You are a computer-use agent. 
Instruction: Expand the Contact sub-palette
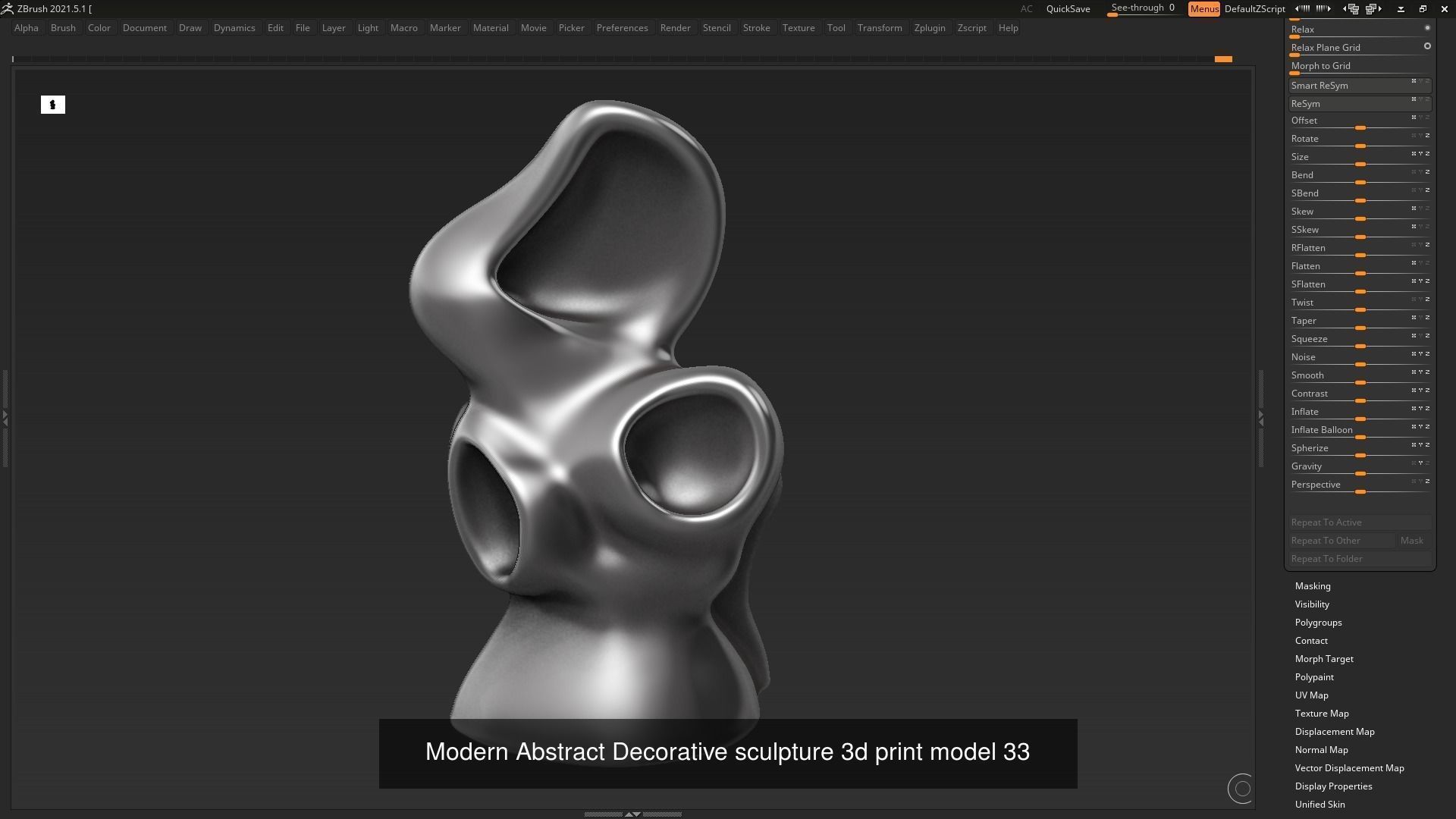[x=1311, y=641]
